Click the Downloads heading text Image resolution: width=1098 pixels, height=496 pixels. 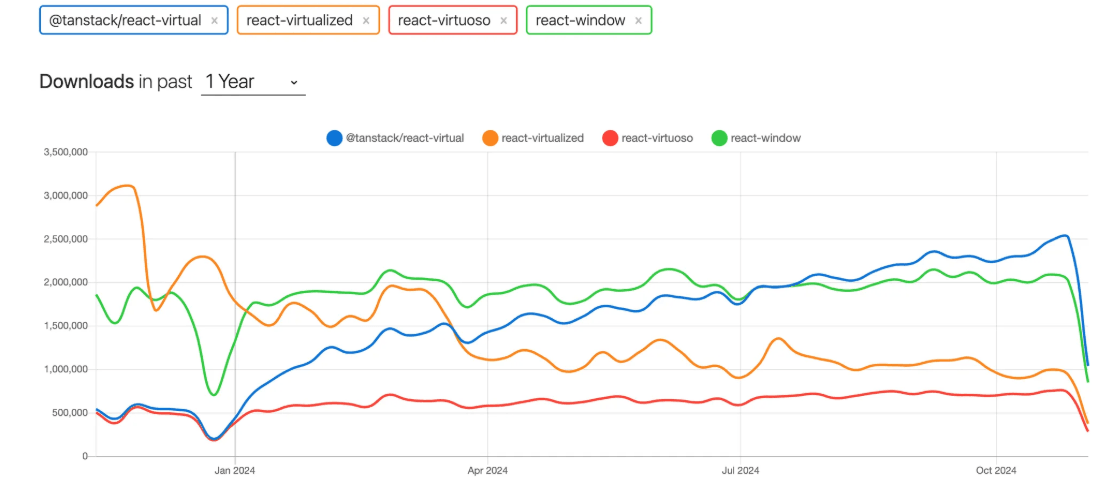point(87,82)
